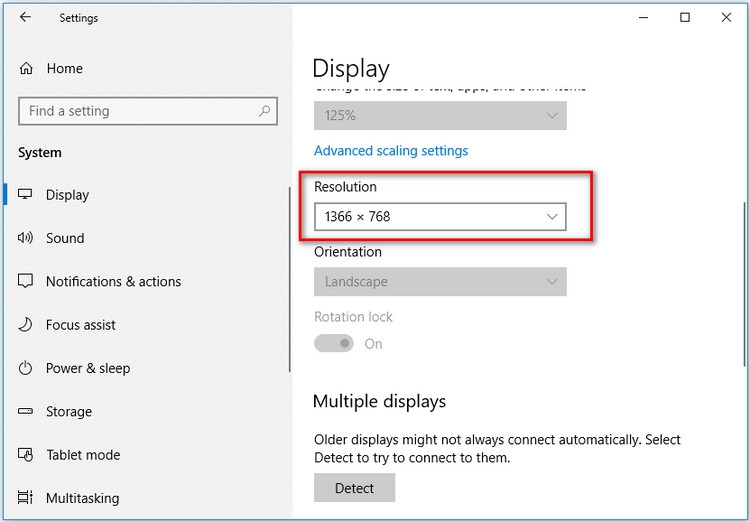Expand the 125% scaling dropdown

pos(440,116)
